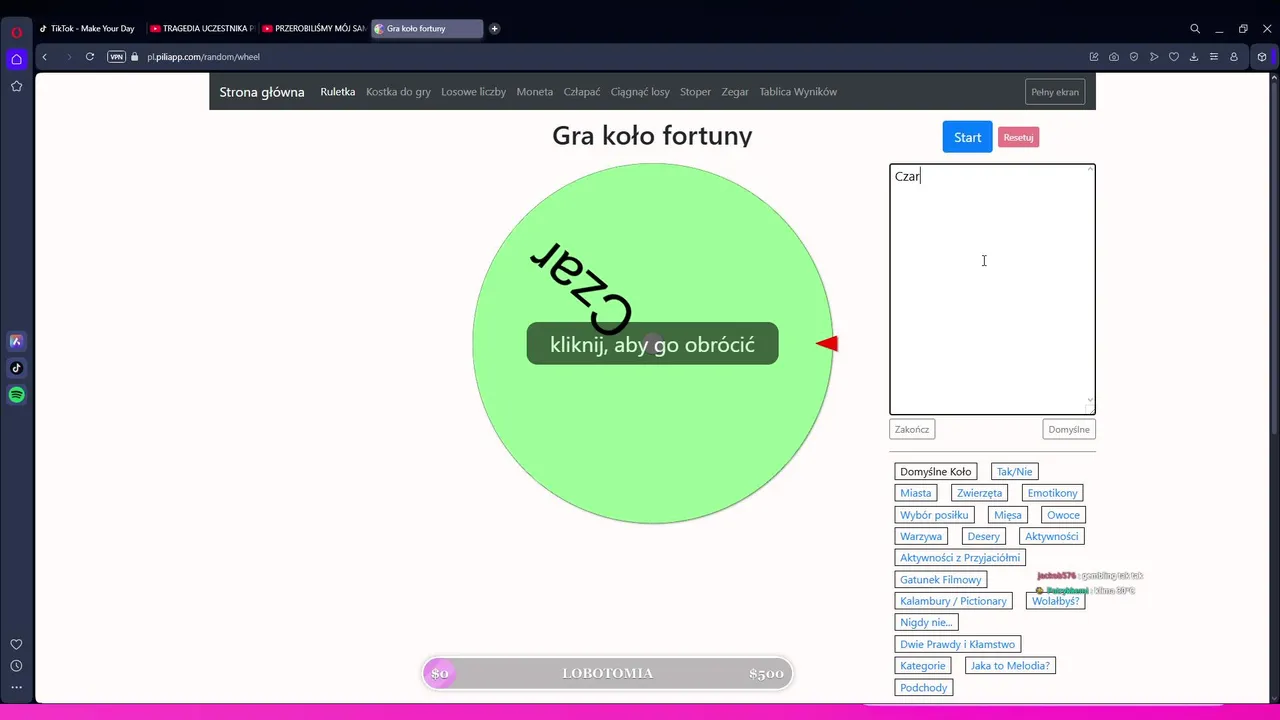The image size is (1280, 720).
Task: Click inside the wheel entries text area
Action: pos(992,290)
